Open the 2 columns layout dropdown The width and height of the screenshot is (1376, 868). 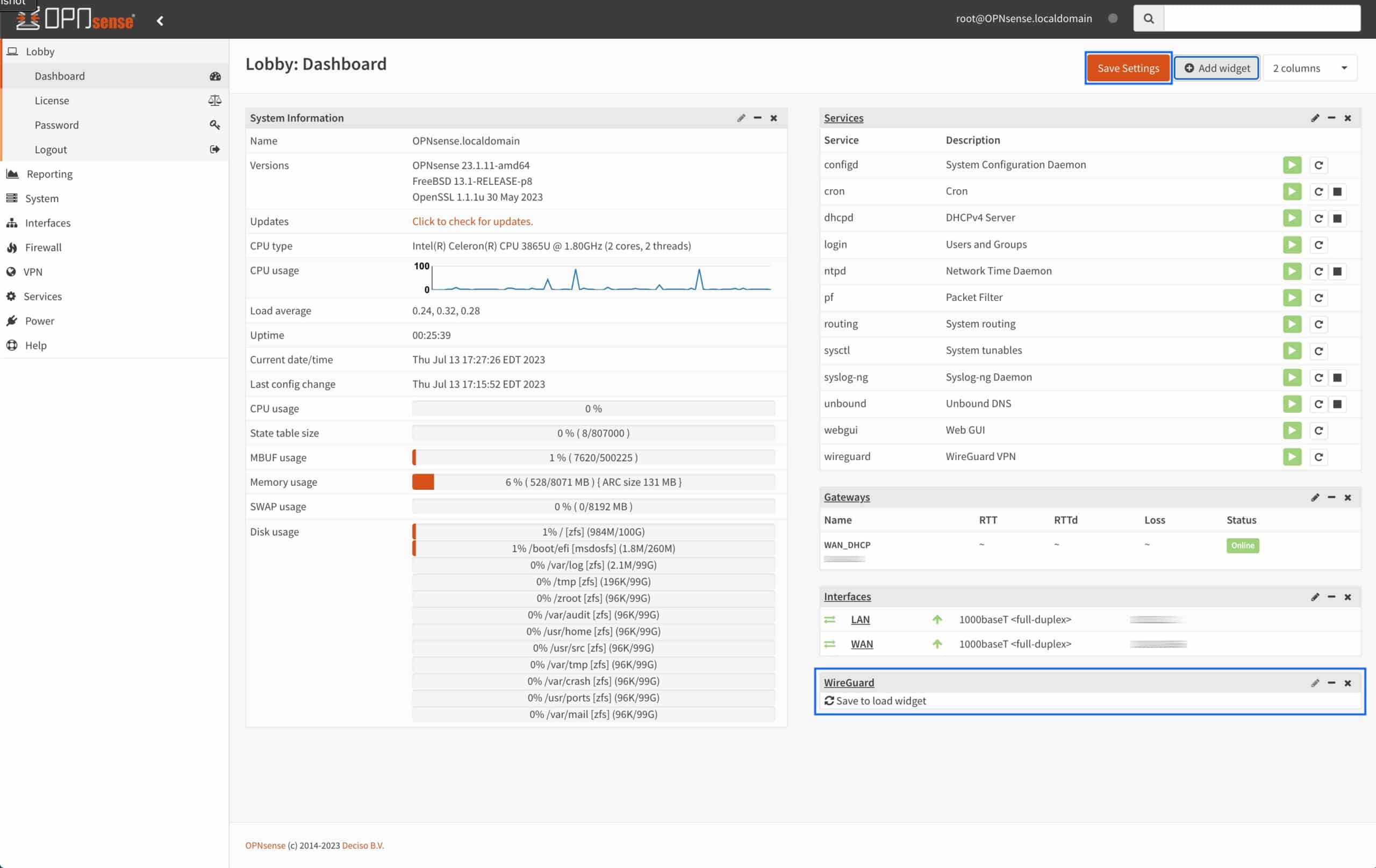tap(1310, 68)
